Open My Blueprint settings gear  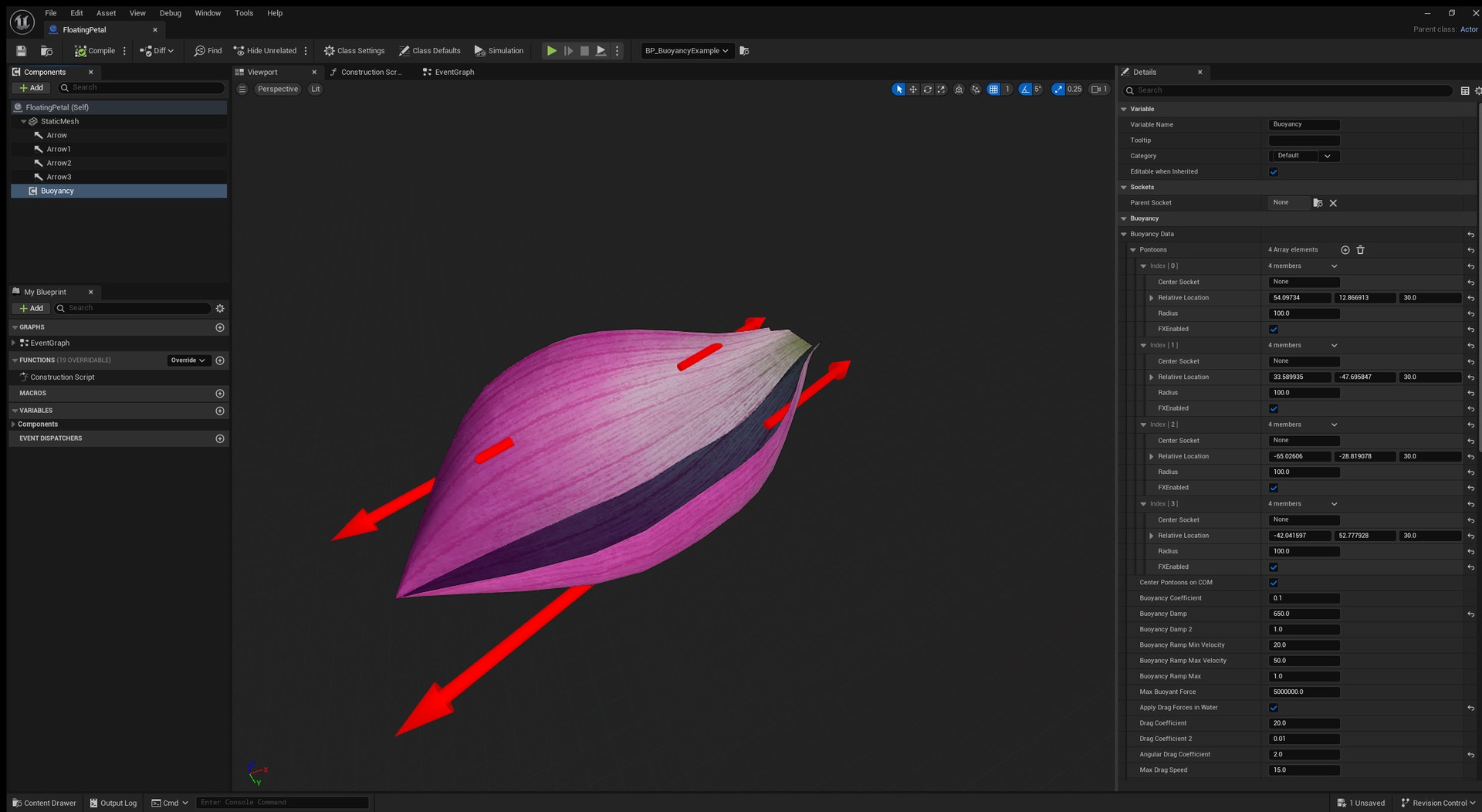point(220,309)
